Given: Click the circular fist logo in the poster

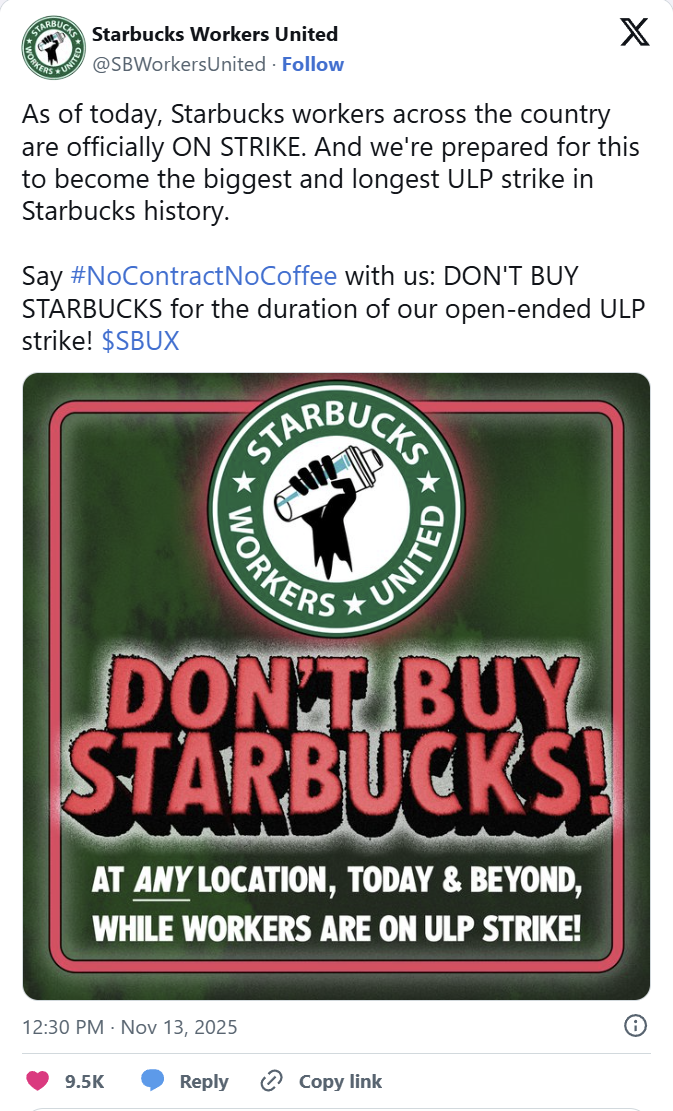Looking at the screenshot, I should point(336,509).
